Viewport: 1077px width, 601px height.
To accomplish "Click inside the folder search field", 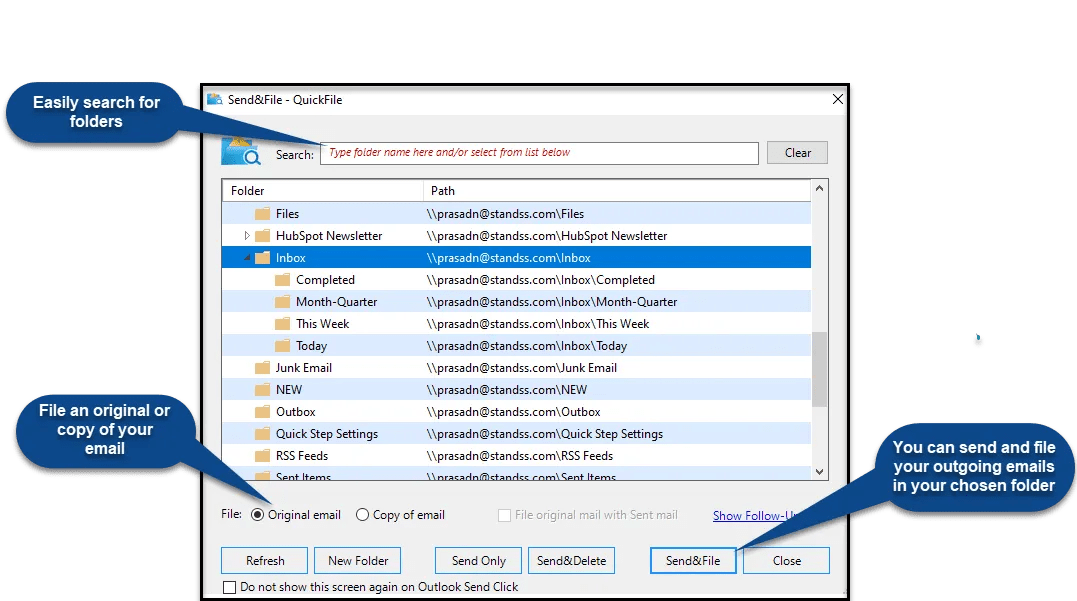I will pyautogui.click(x=540, y=153).
